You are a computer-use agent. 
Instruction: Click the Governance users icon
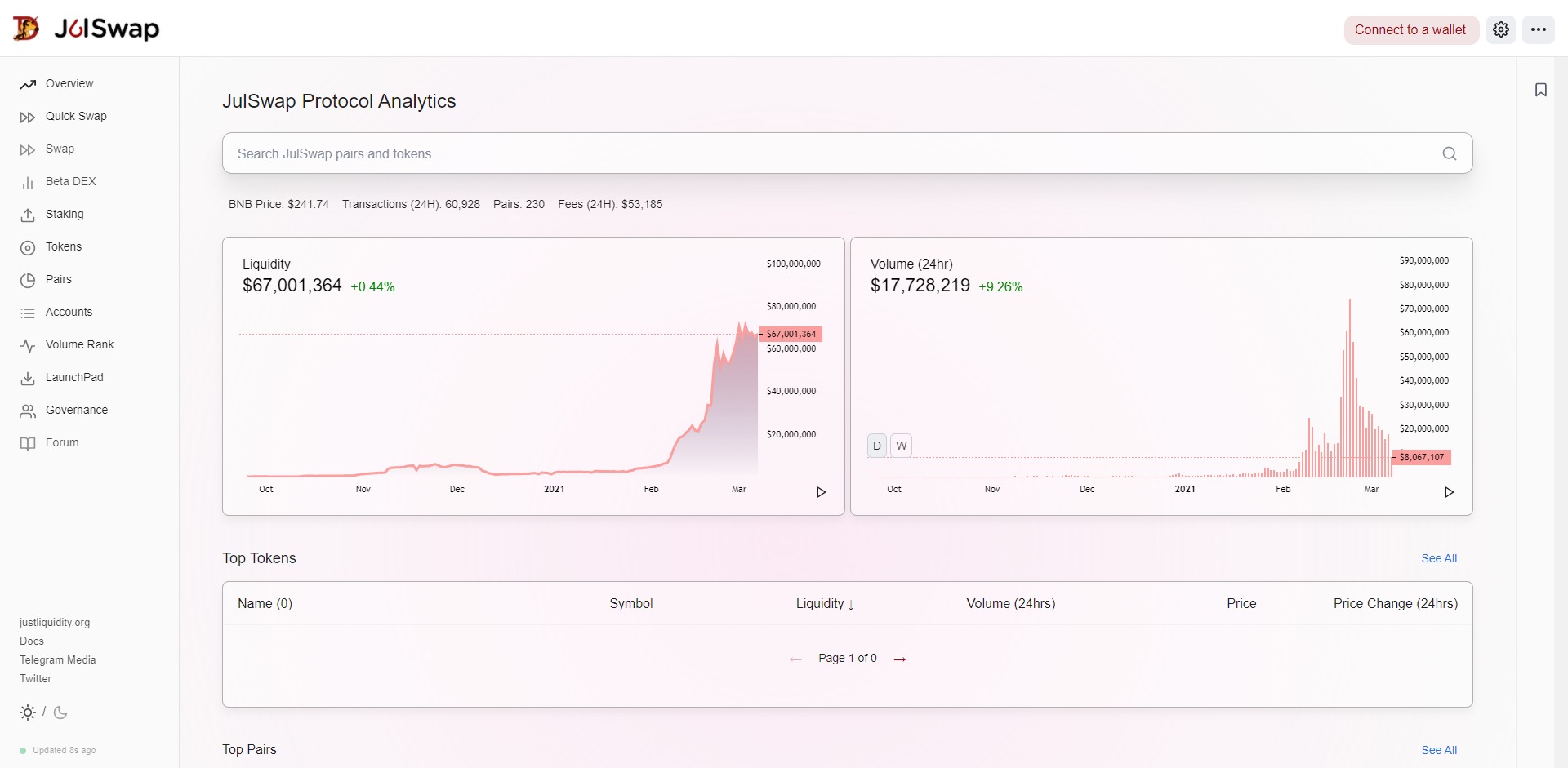coord(28,411)
